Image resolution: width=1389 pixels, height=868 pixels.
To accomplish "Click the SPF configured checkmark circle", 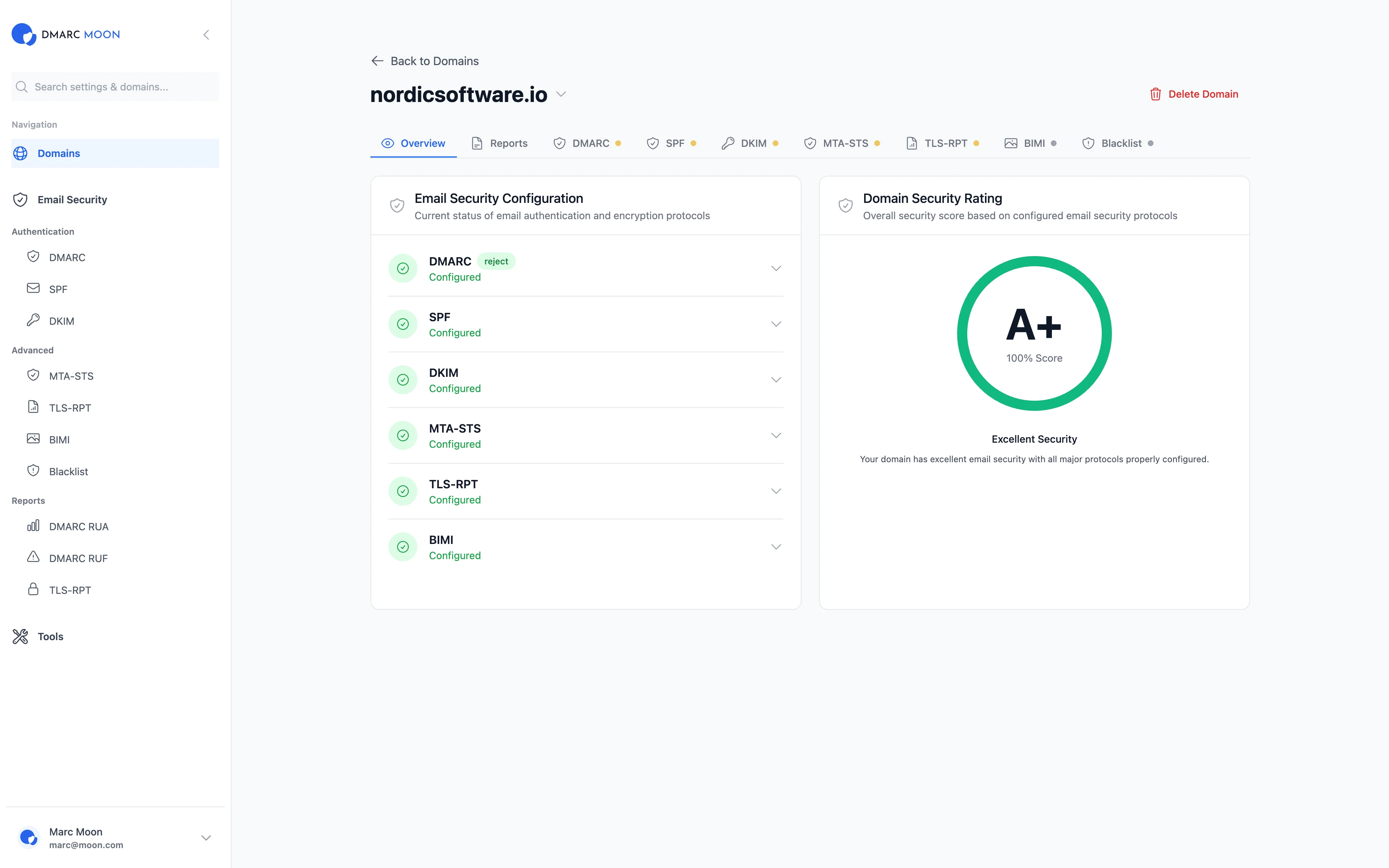I will pos(403,324).
